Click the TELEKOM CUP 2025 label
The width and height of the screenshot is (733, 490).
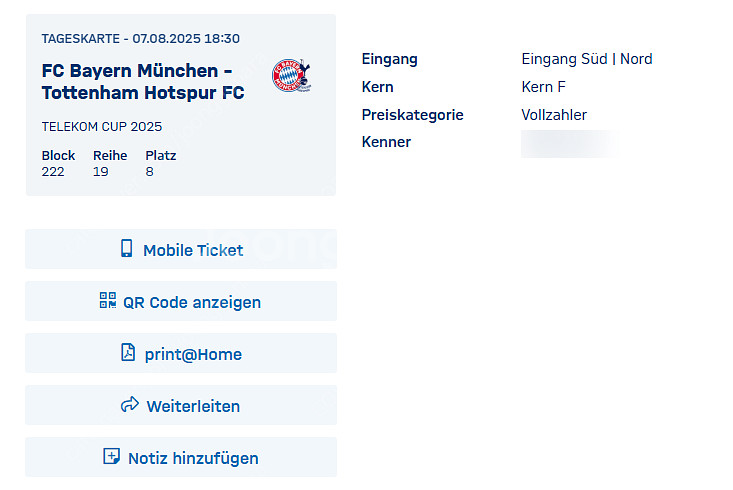[x=102, y=127]
